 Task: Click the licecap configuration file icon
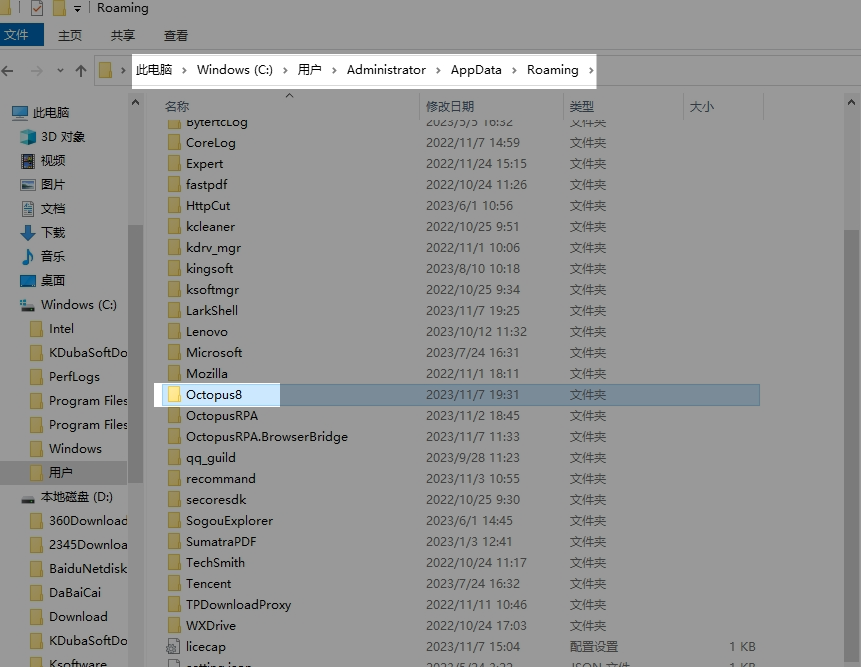174,647
